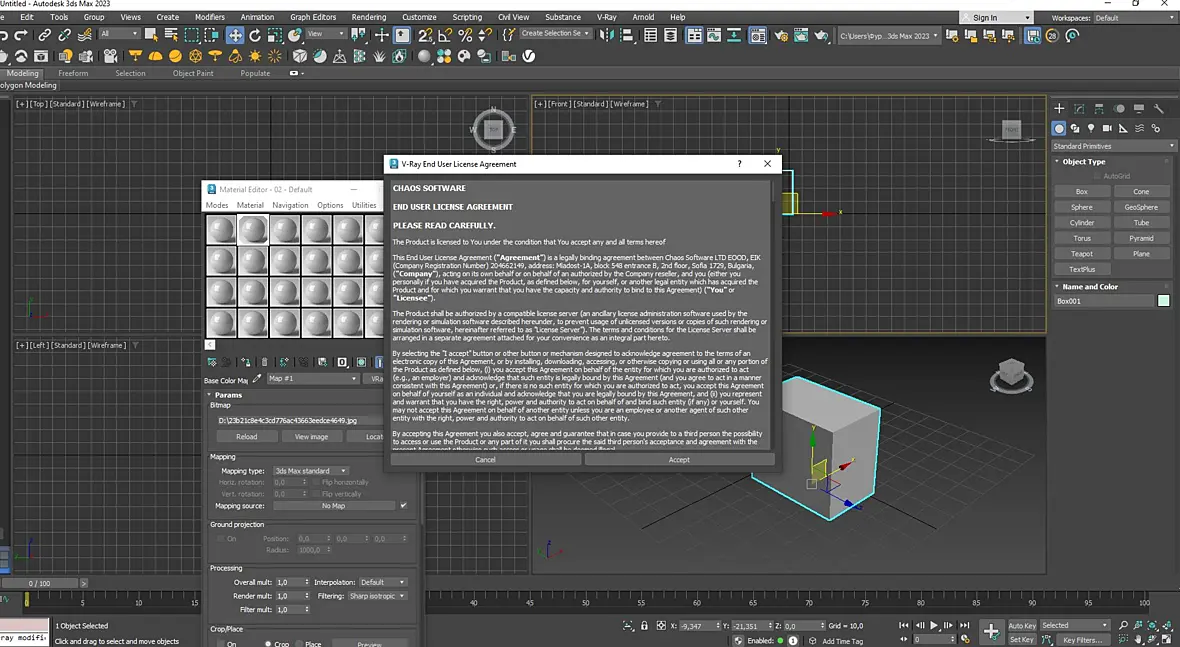Select the Rotate tool

255,35
